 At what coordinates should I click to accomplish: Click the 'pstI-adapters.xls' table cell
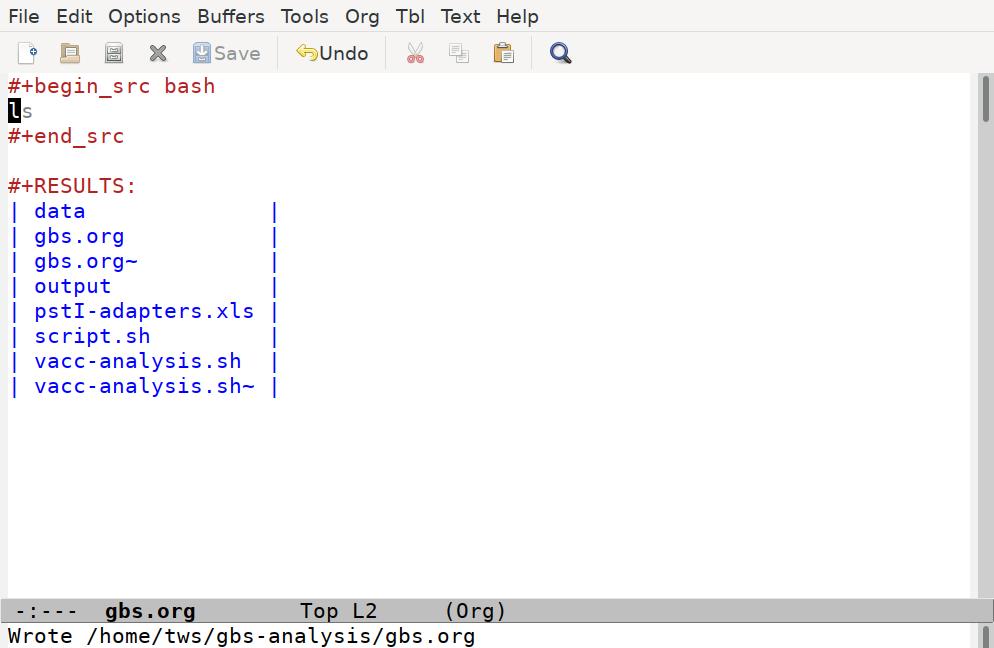[x=144, y=311]
